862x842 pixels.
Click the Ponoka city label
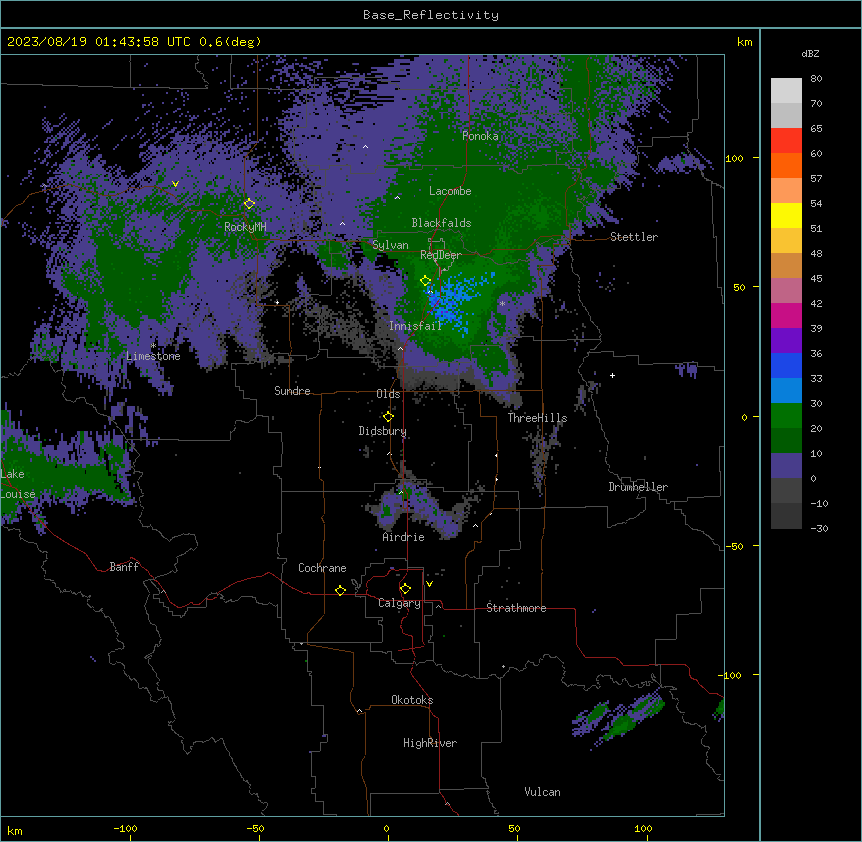480,136
